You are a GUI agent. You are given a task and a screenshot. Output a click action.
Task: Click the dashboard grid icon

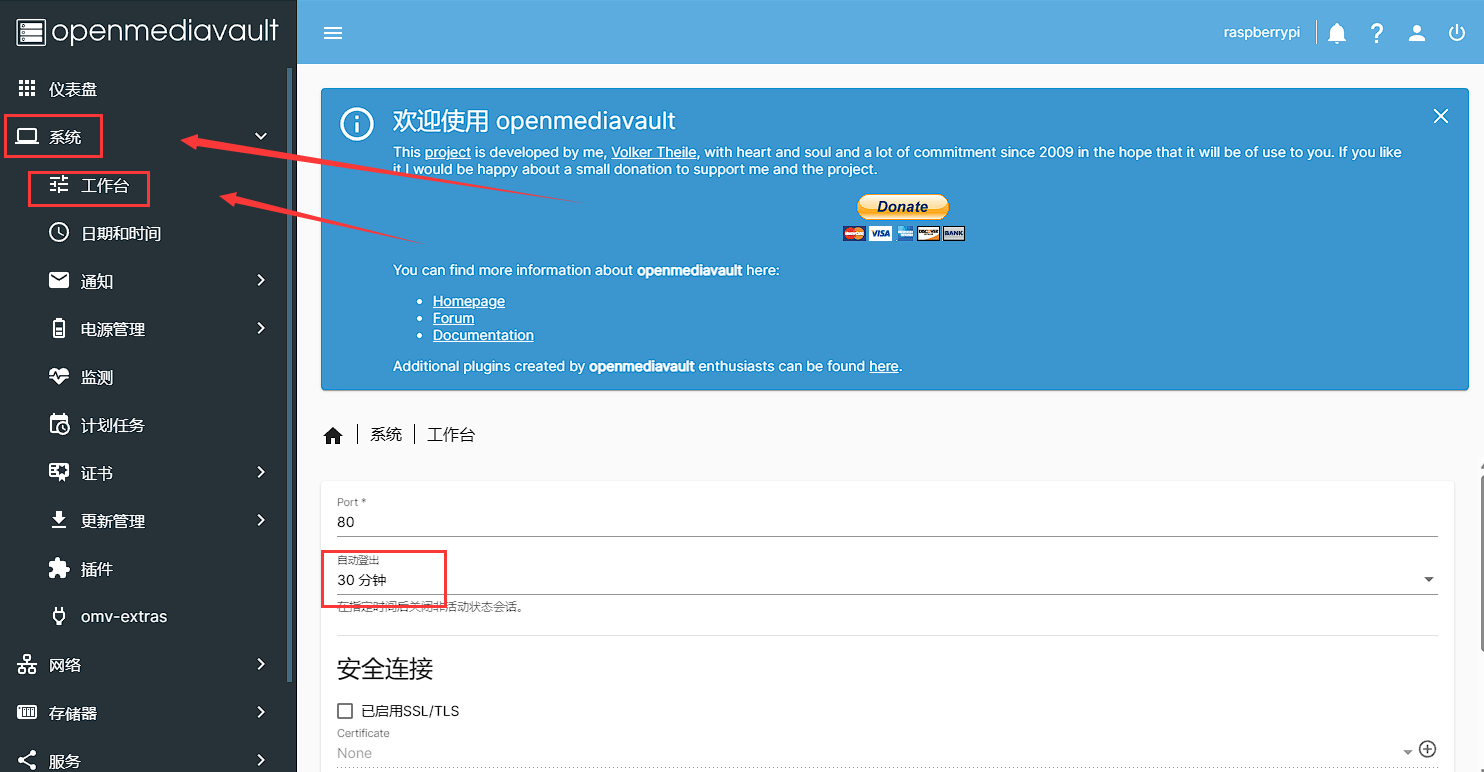pos(27,89)
